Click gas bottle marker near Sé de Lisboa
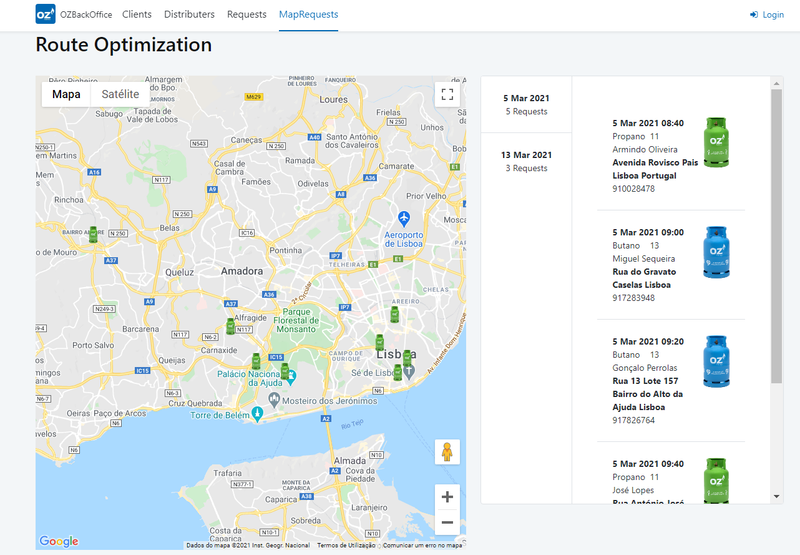The height and width of the screenshot is (555, 800). pyautogui.click(x=397, y=372)
